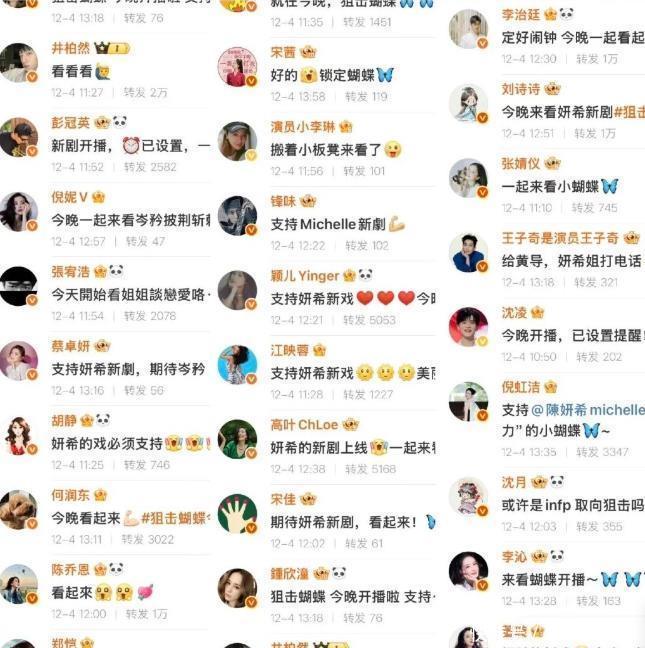Click the #狙击蝴蝶 hashtag in 何润东's post
The height and width of the screenshot is (648, 645).
(176, 518)
